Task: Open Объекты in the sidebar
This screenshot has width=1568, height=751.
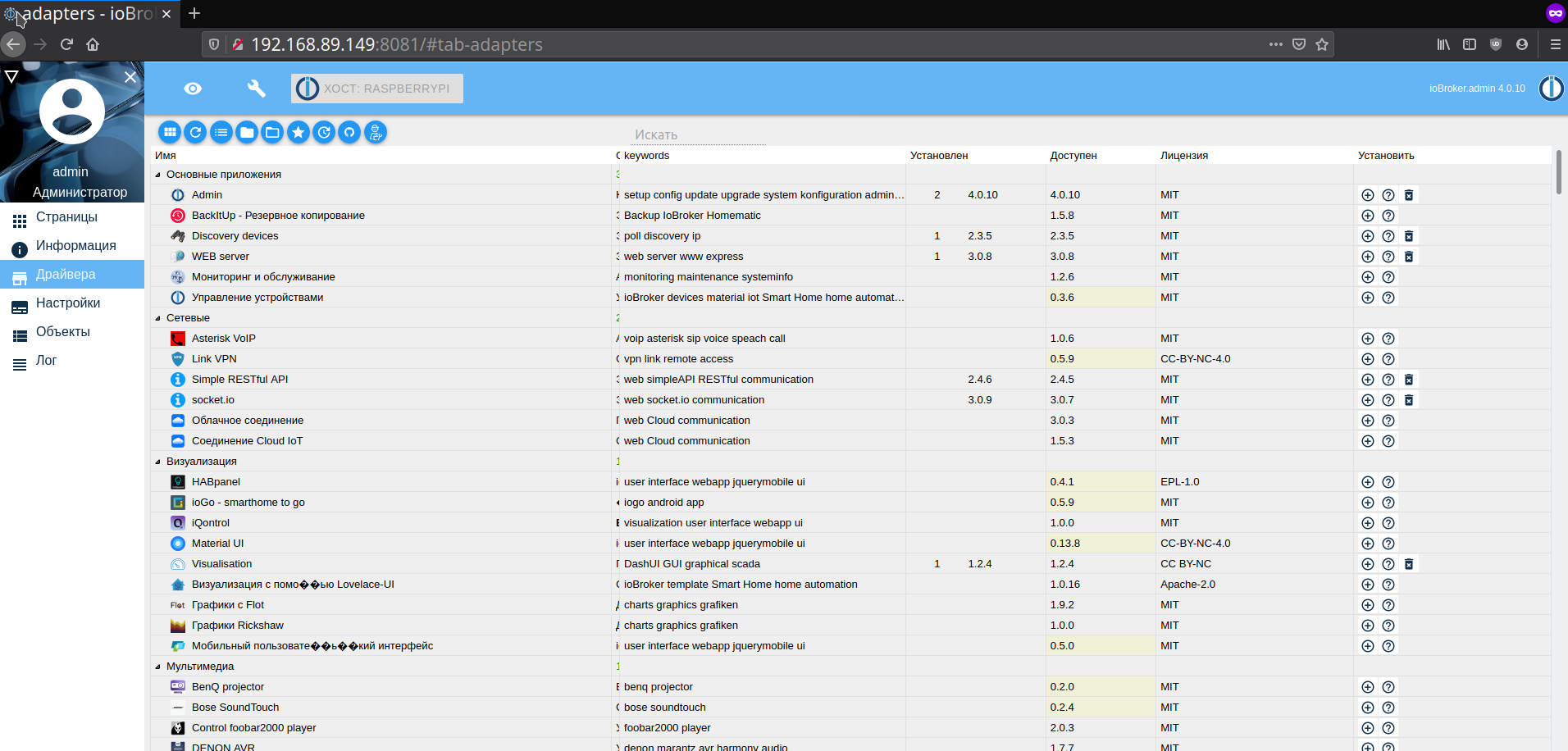Action: pyautogui.click(x=72, y=332)
